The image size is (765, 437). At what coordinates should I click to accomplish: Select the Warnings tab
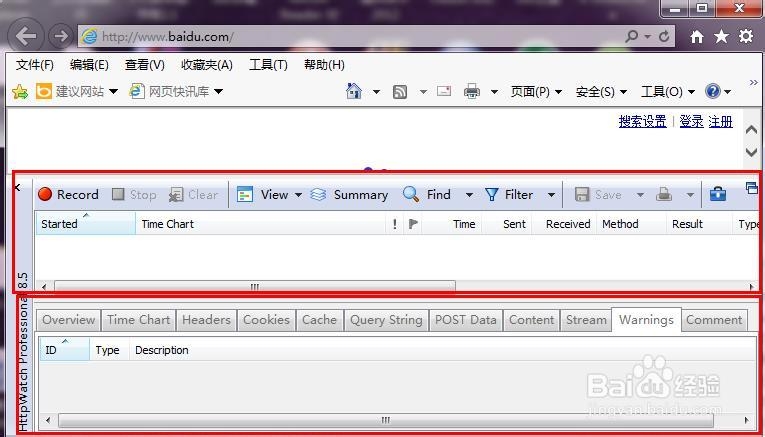click(x=646, y=319)
